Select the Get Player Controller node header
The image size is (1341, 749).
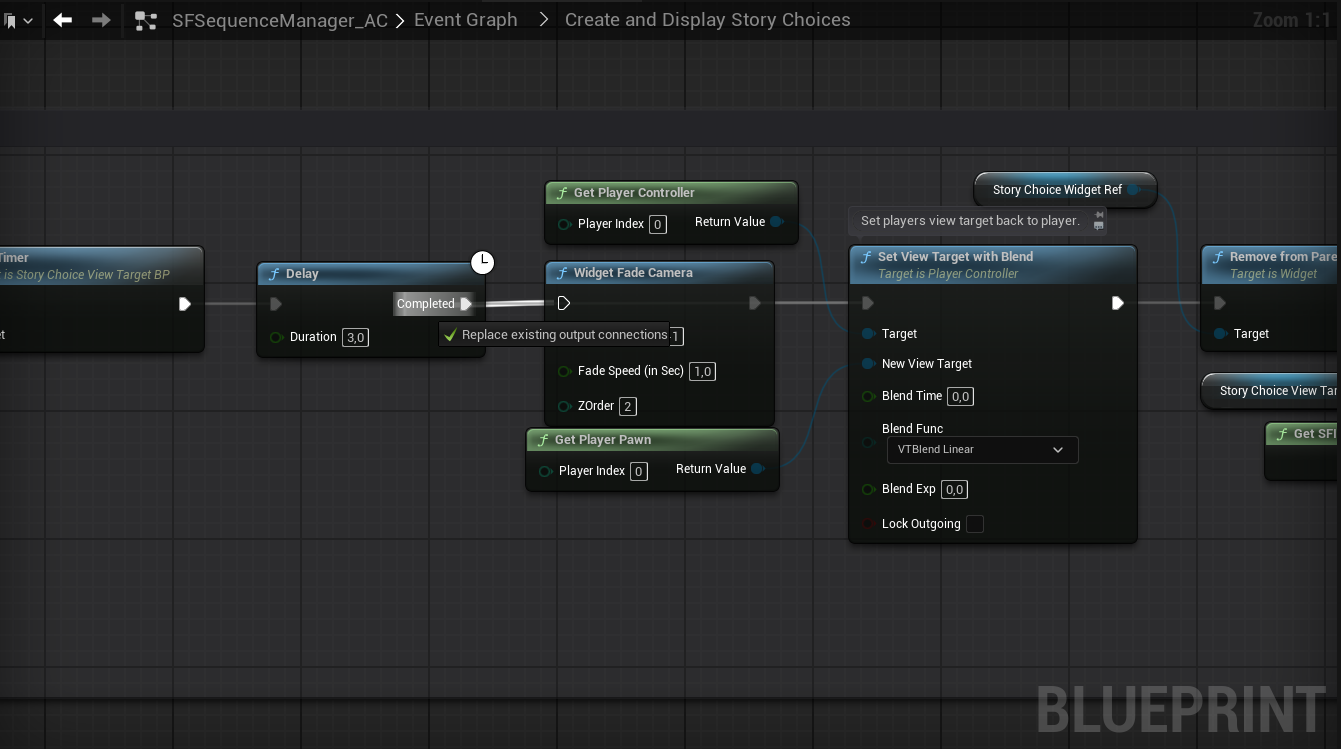[672, 193]
